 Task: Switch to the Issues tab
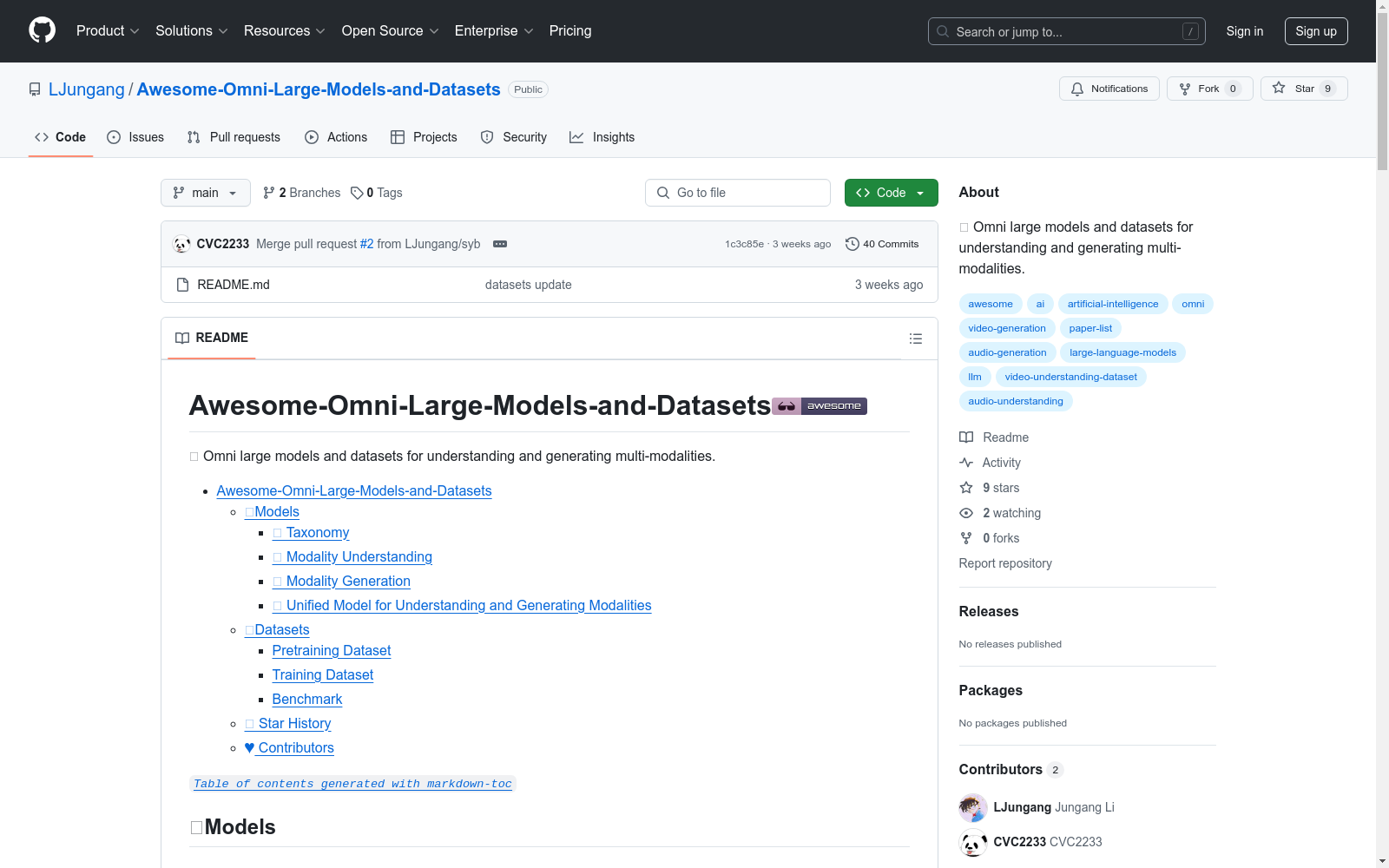tap(135, 137)
